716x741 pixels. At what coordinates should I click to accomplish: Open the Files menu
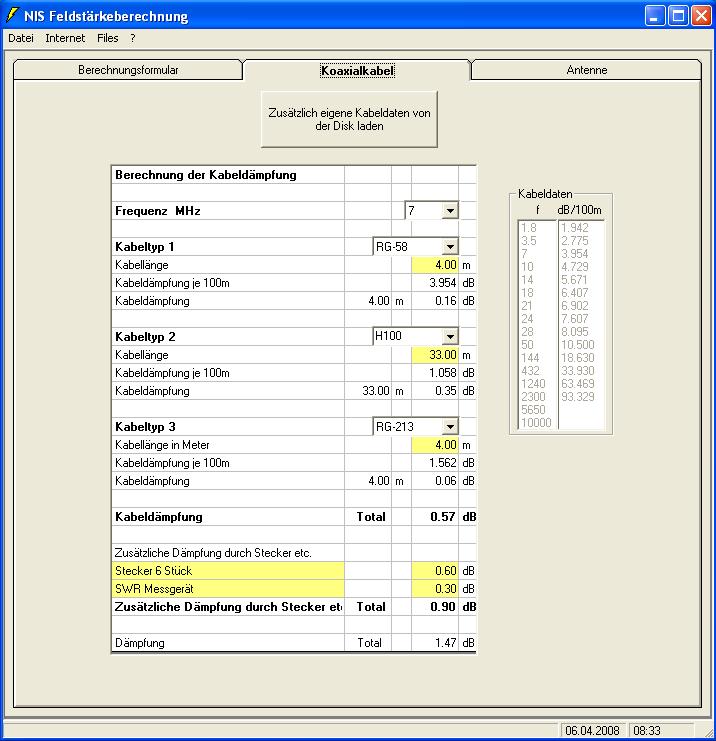107,38
